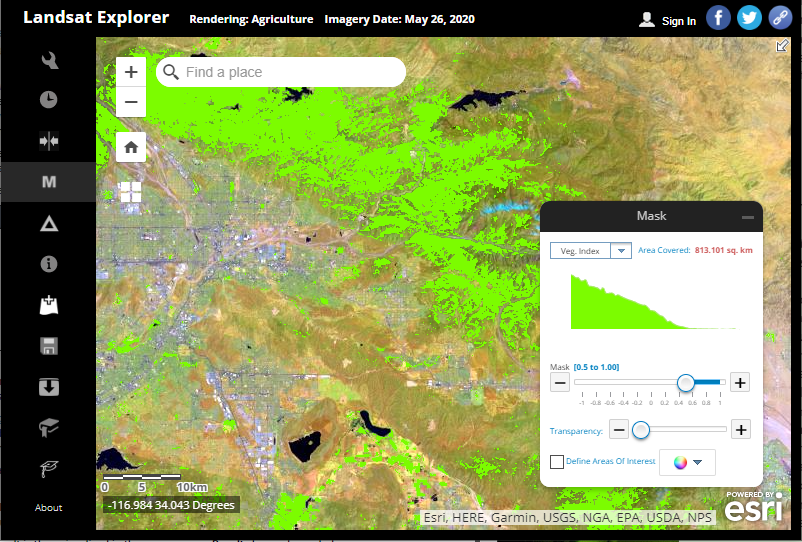Decrease transparency with minus button

pos(618,430)
